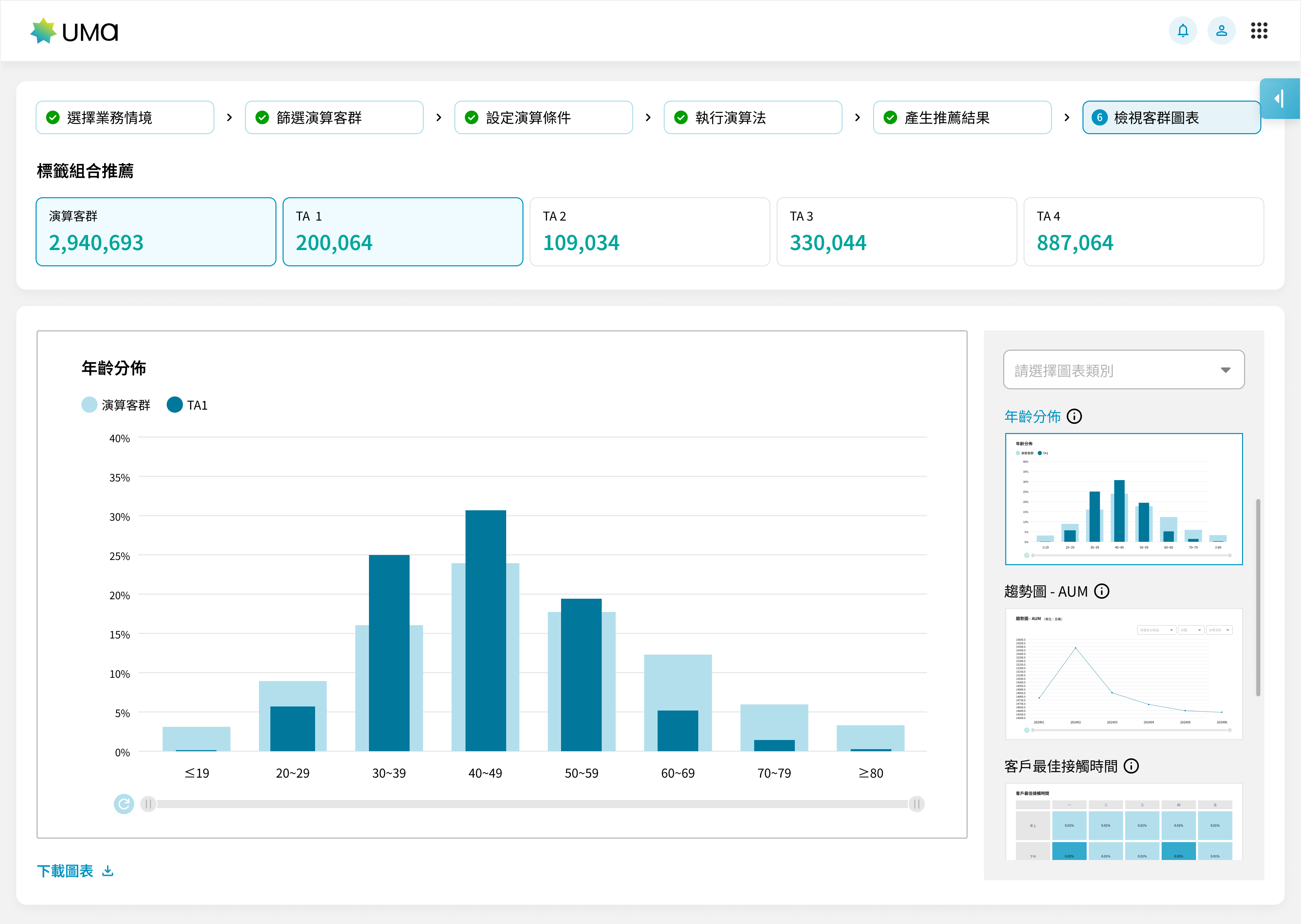
Task: Click the left handle of chart range slider
Action: 148,804
